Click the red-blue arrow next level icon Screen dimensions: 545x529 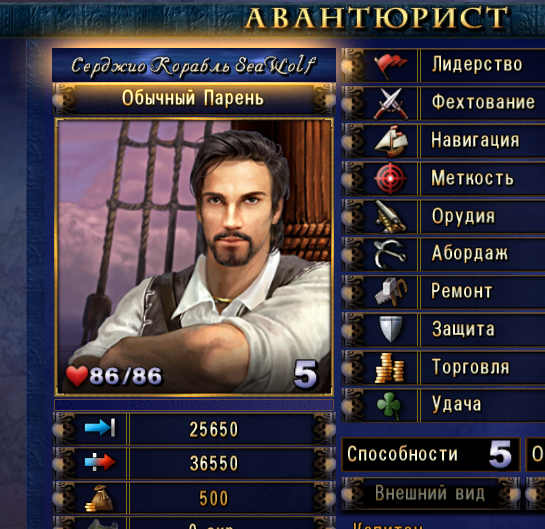coord(100,463)
